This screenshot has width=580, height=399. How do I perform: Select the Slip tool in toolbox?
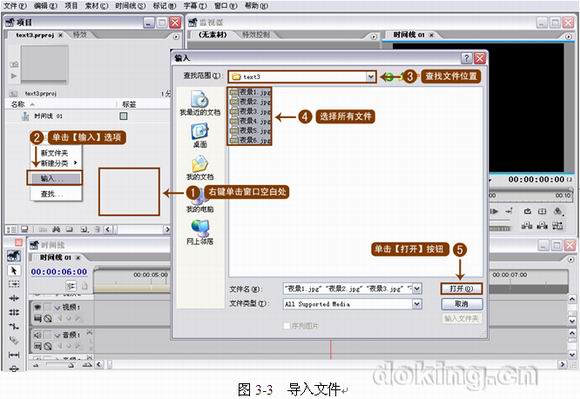pyautogui.click(x=14, y=355)
